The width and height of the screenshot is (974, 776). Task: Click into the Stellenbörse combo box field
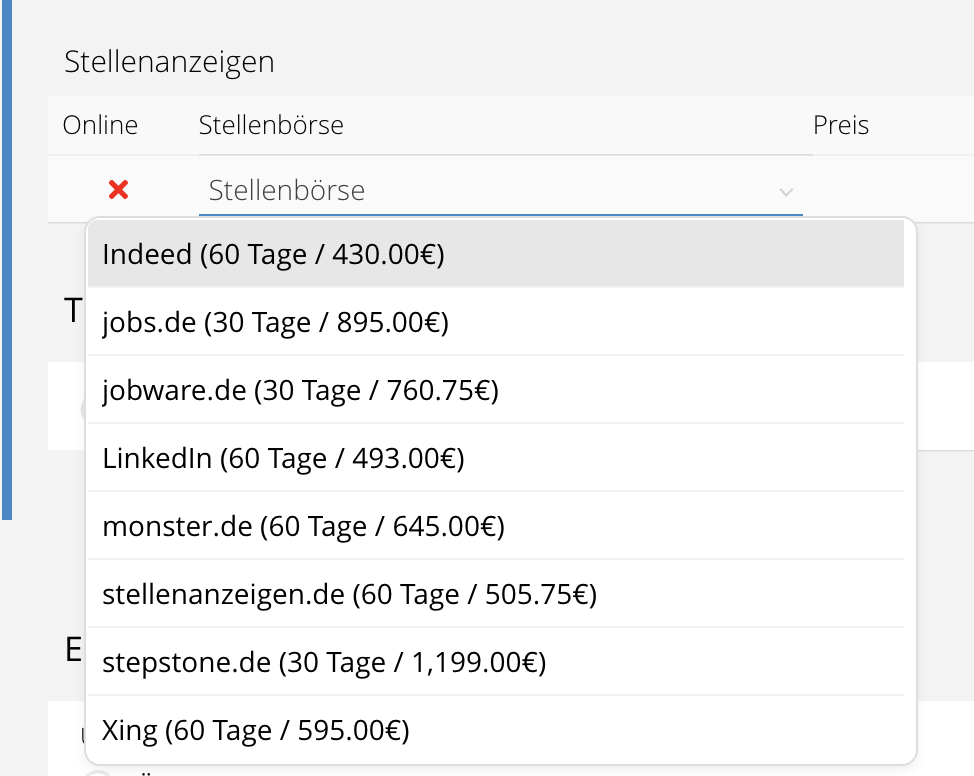(480, 190)
